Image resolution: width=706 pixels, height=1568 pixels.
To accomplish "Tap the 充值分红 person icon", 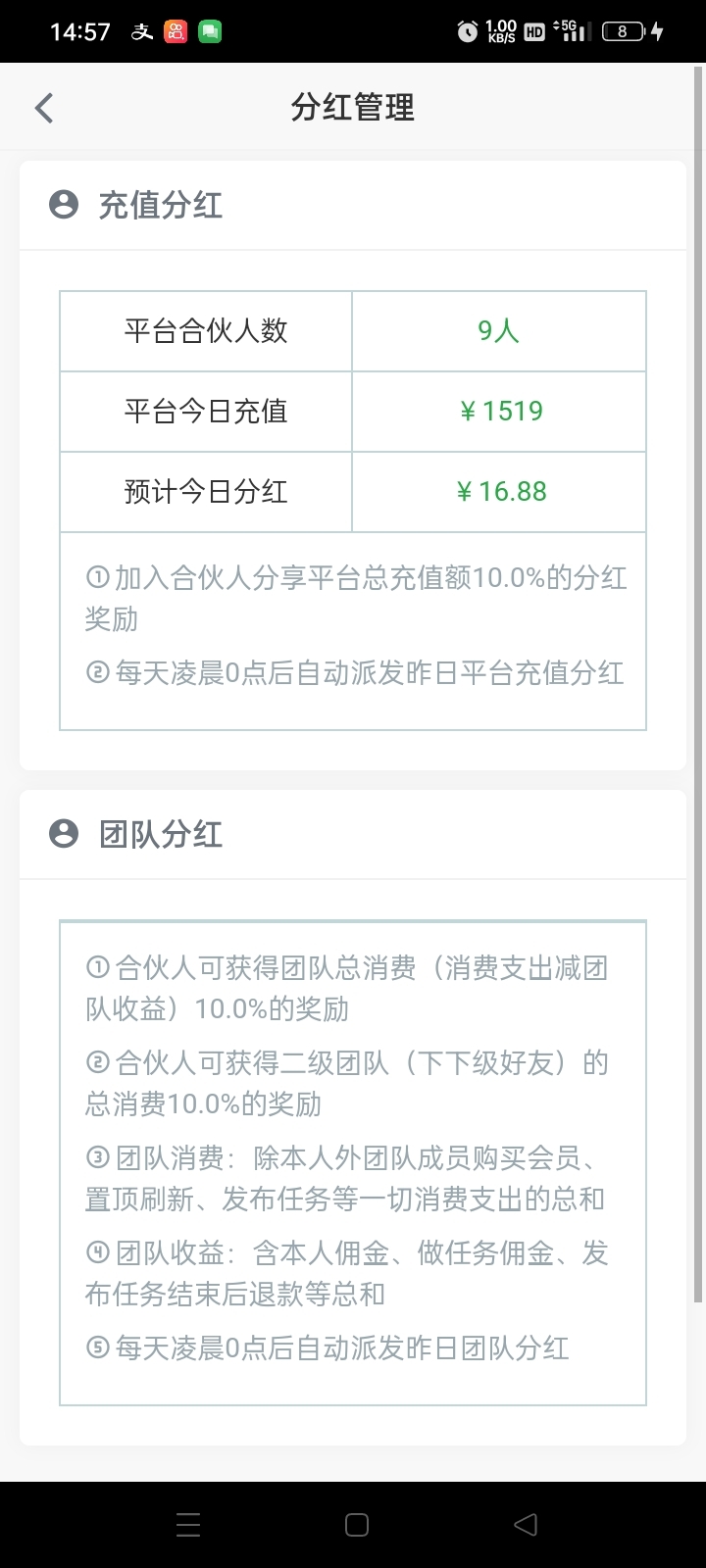I will [x=64, y=205].
